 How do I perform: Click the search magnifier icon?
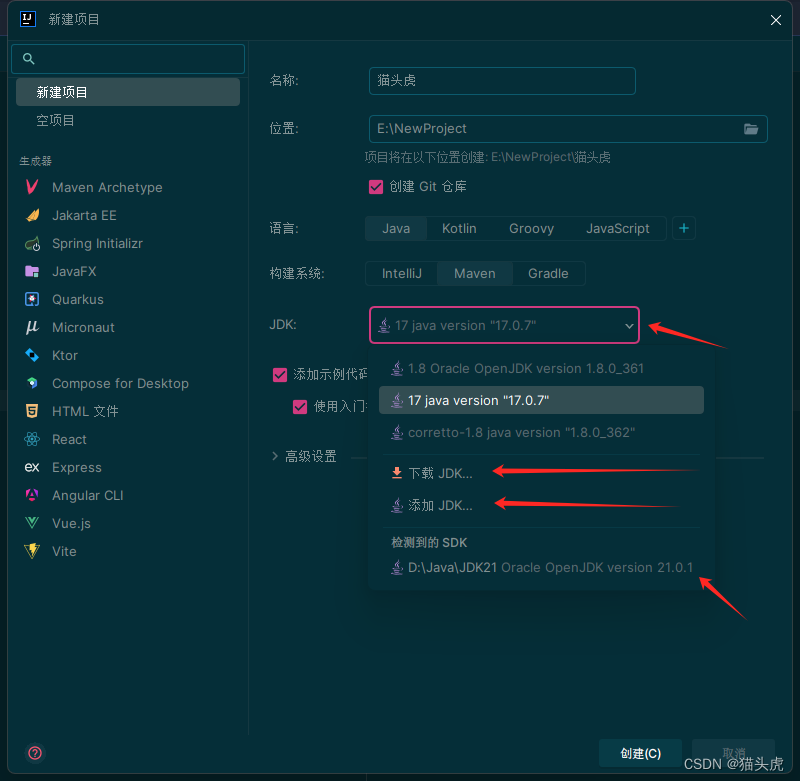[x=29, y=59]
